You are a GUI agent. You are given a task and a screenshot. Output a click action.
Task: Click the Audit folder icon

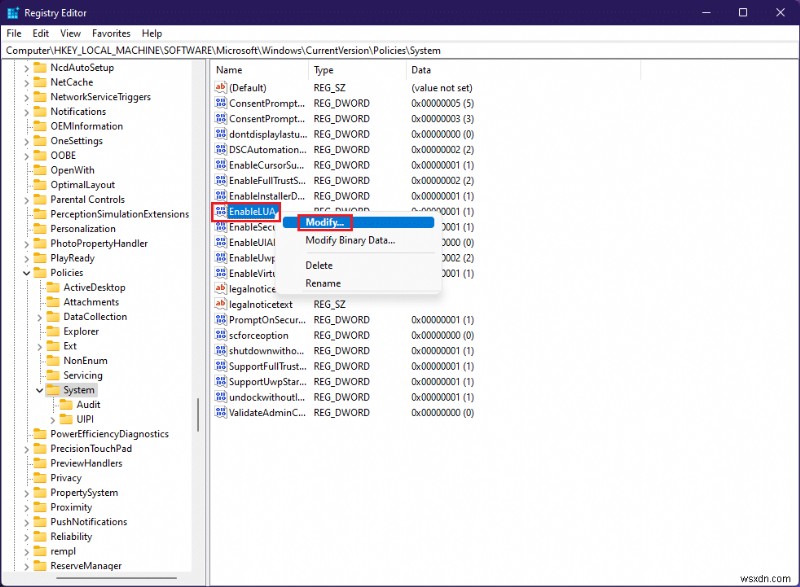point(66,404)
